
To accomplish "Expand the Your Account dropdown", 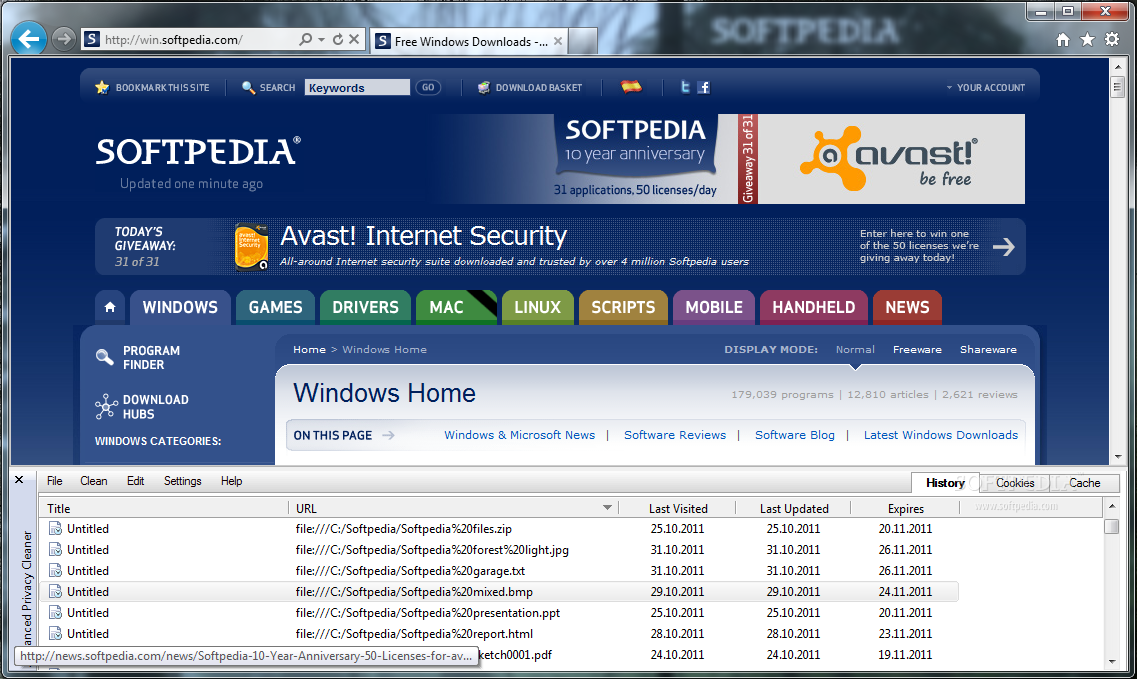I will pos(985,87).
